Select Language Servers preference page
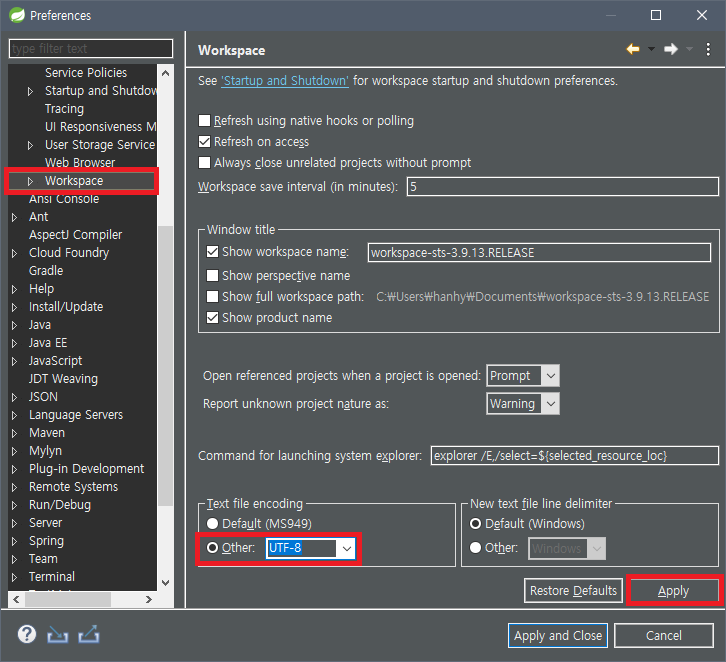 click(76, 415)
